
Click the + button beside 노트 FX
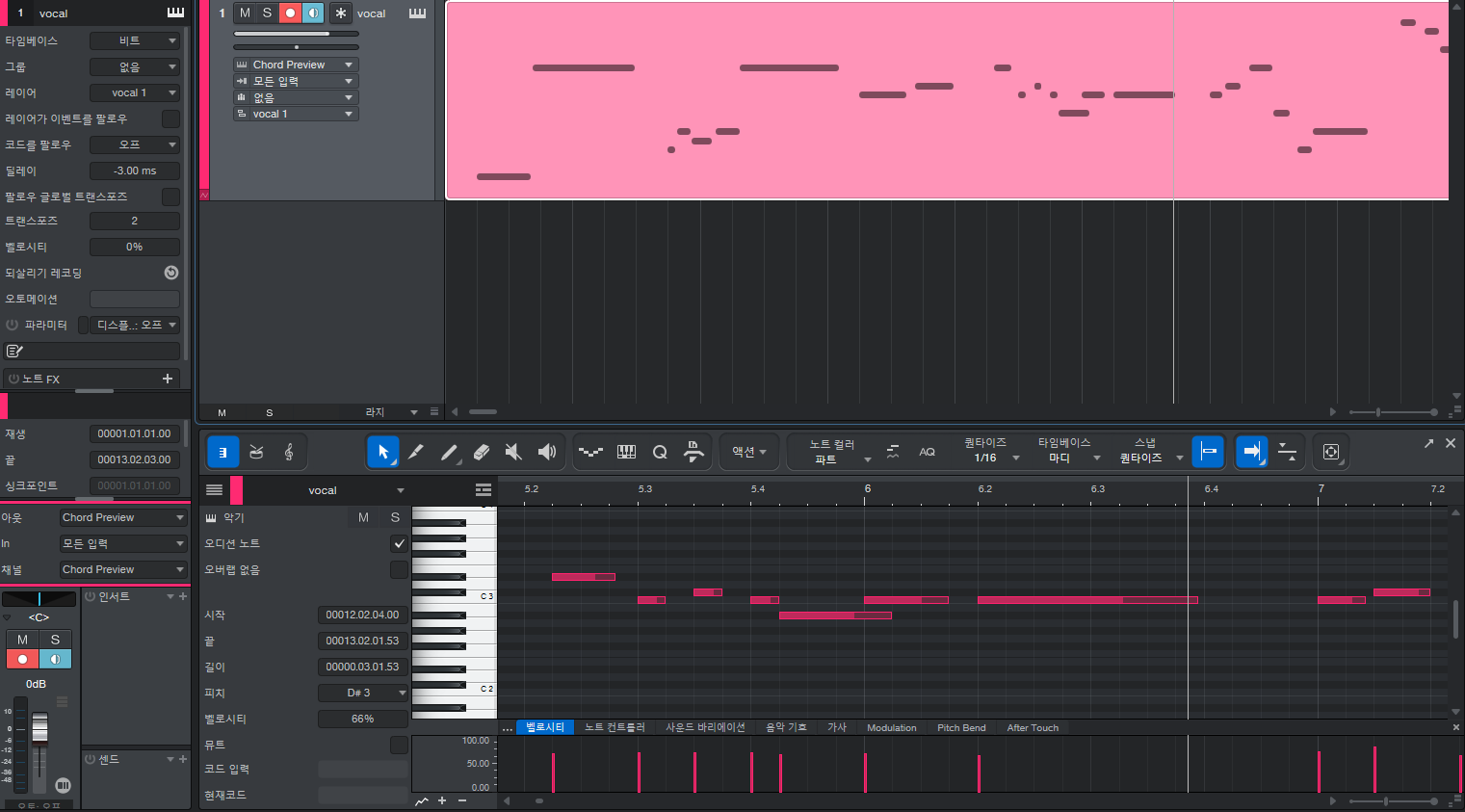coord(168,379)
